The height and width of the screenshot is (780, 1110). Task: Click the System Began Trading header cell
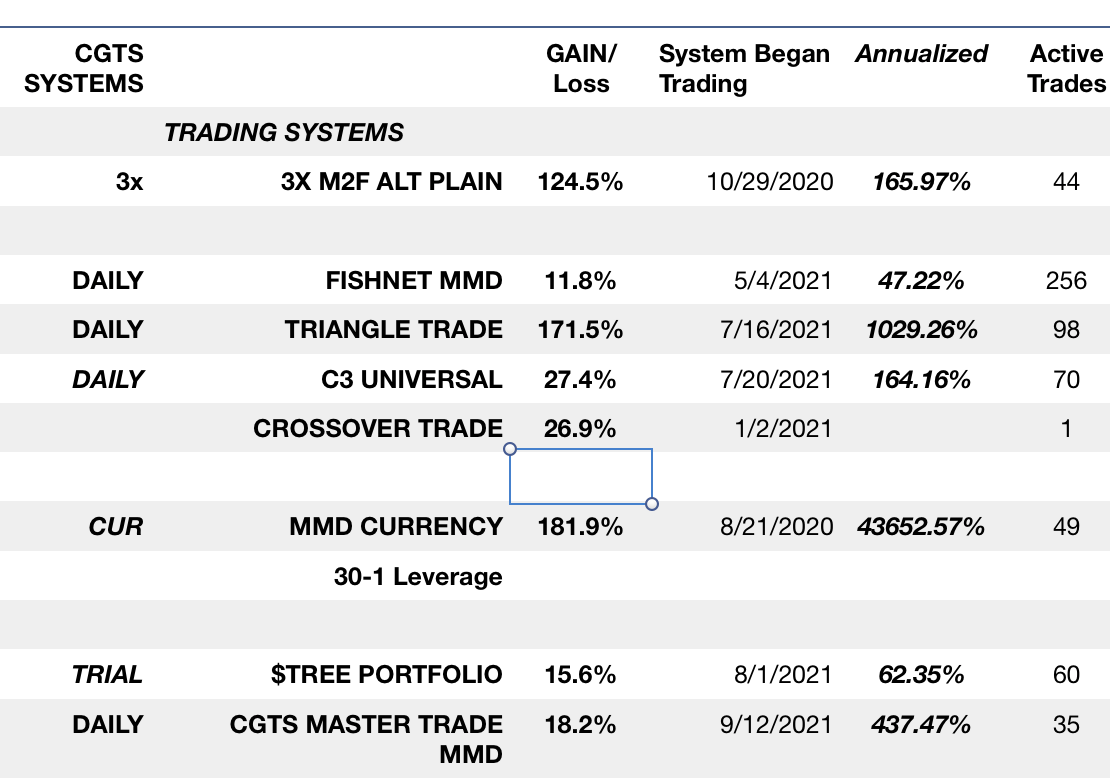(743, 69)
